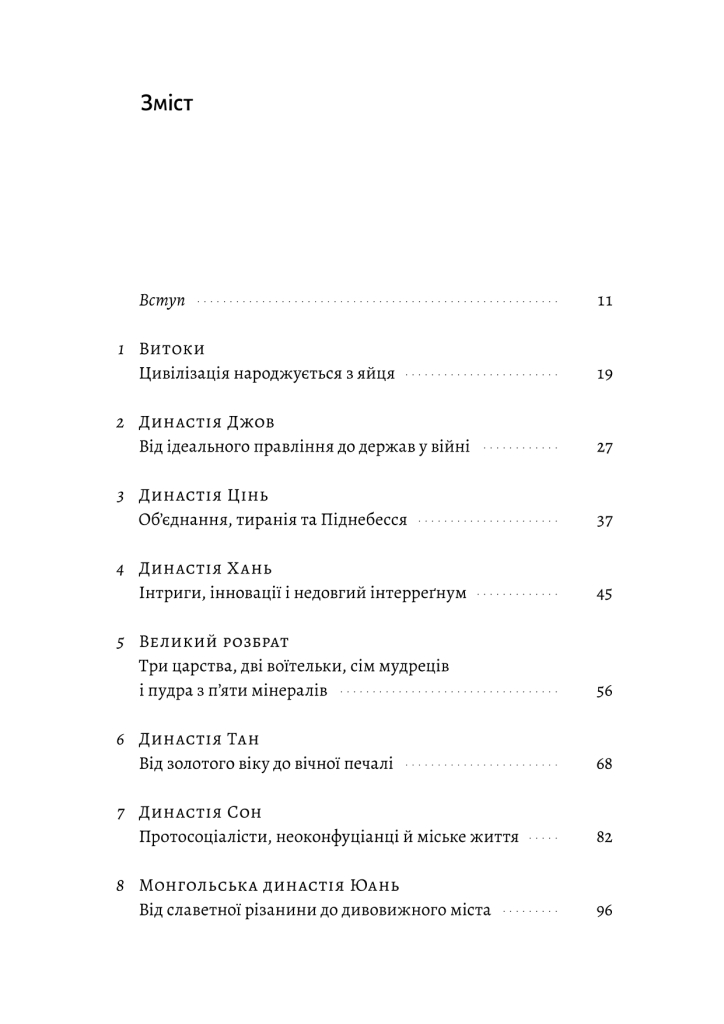The height and width of the screenshot is (1024, 724).
Task: Select chapter title Витоки
Action: pos(172,349)
